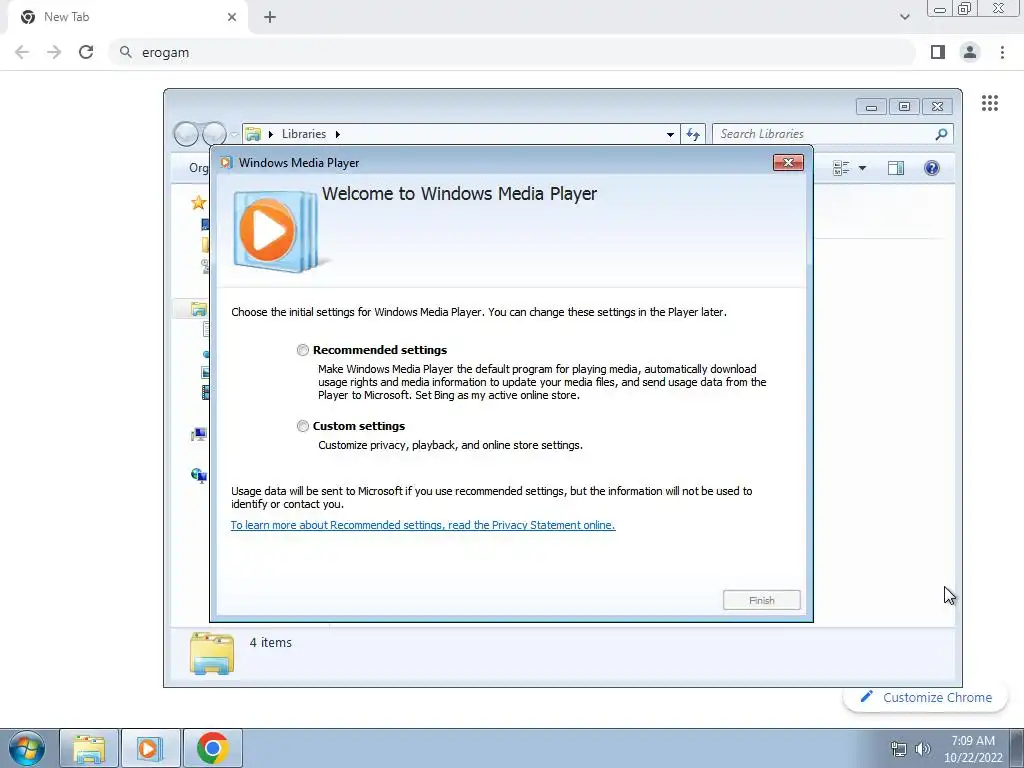Click the Favorites star icon in Explorer
Image resolution: width=1024 pixels, height=768 pixels.
199,202
